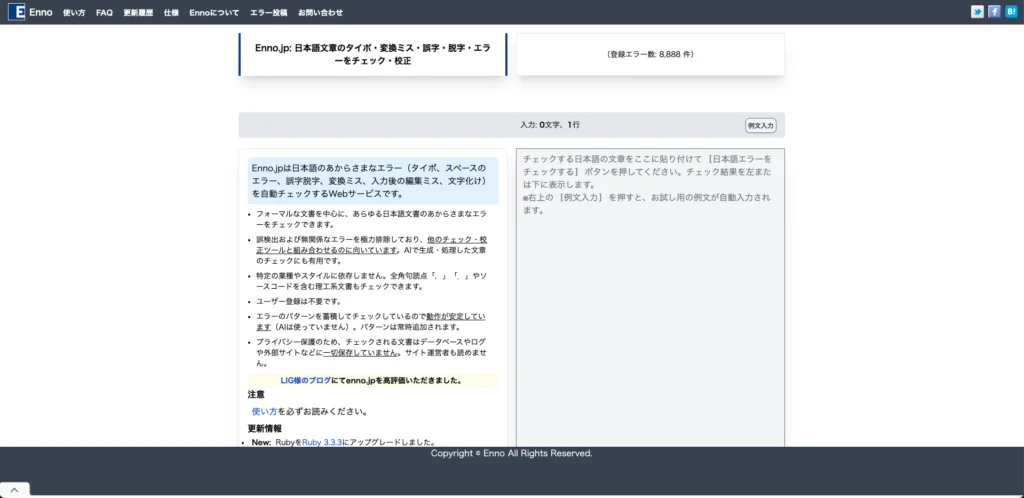Open お問い合わせ contact page
This screenshot has width=1024, height=498.
pyautogui.click(x=320, y=13)
